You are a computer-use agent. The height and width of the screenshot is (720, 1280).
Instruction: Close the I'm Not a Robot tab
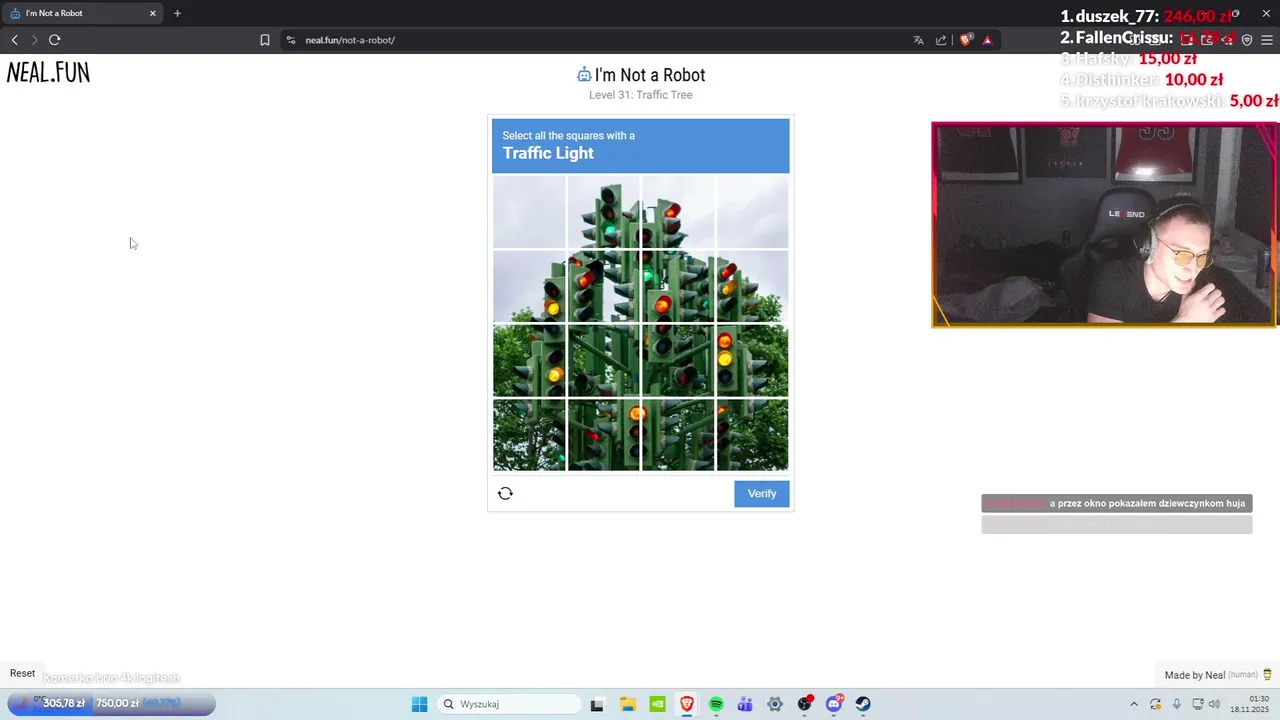153,13
